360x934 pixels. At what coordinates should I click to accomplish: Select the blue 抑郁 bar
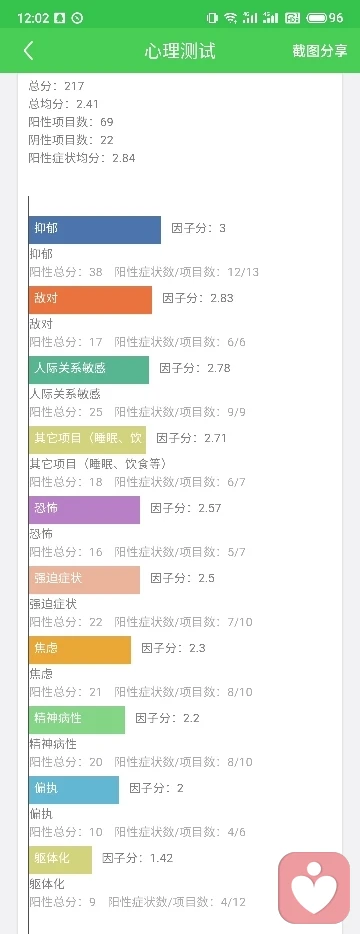coord(95,230)
